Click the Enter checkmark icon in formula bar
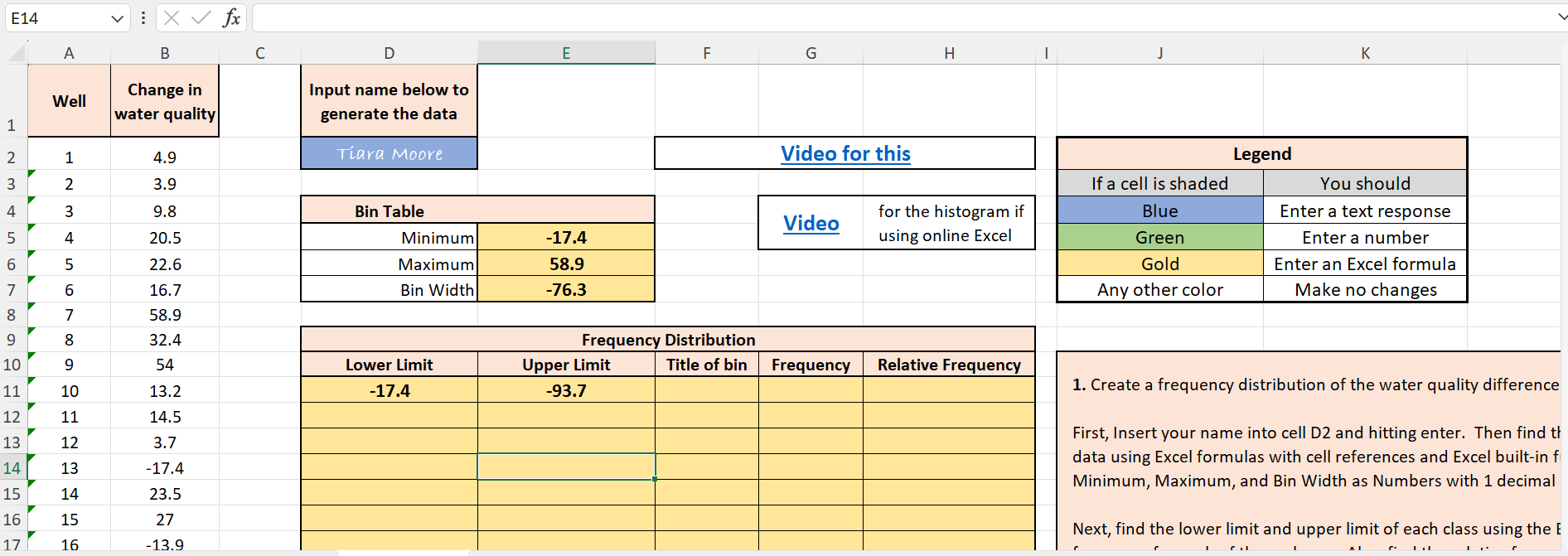The height and width of the screenshot is (556, 1568). (201, 17)
